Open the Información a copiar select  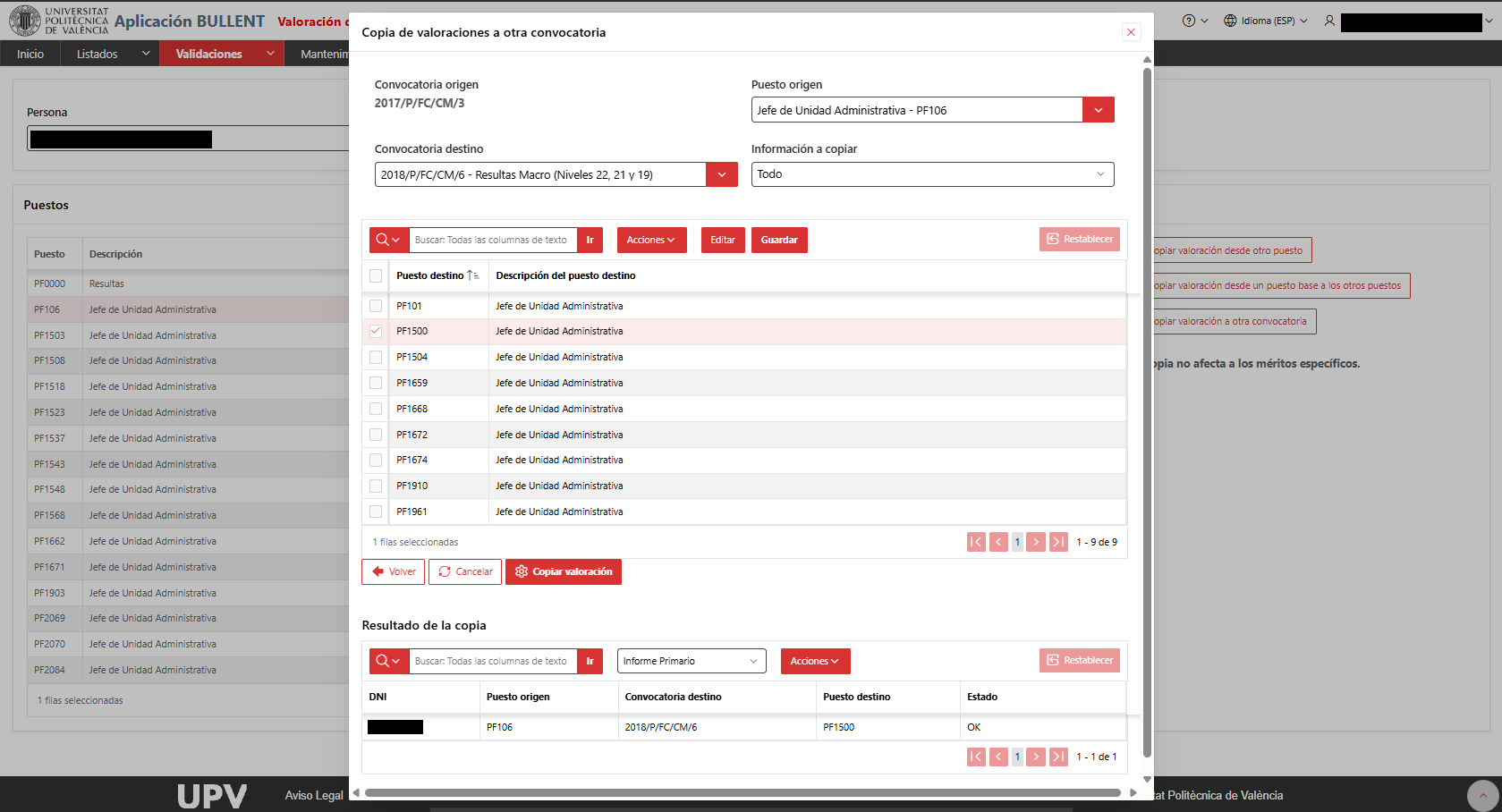coord(932,174)
